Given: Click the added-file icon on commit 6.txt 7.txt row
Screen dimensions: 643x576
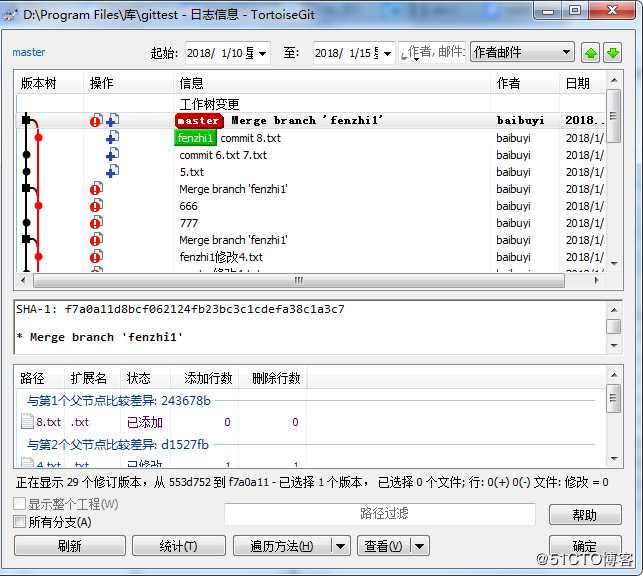Looking at the screenshot, I should [112, 155].
